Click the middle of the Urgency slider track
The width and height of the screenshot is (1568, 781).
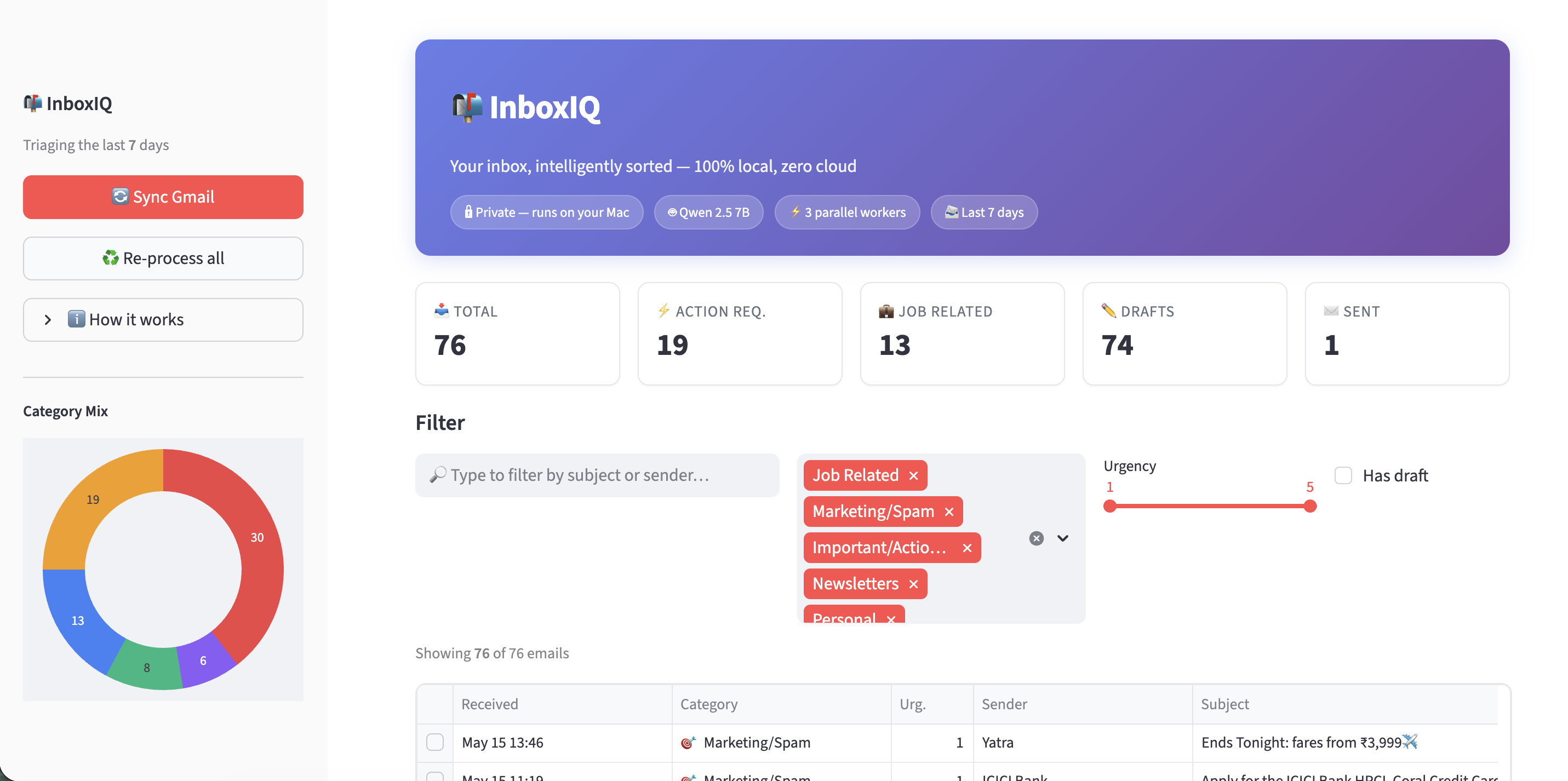(x=1210, y=506)
